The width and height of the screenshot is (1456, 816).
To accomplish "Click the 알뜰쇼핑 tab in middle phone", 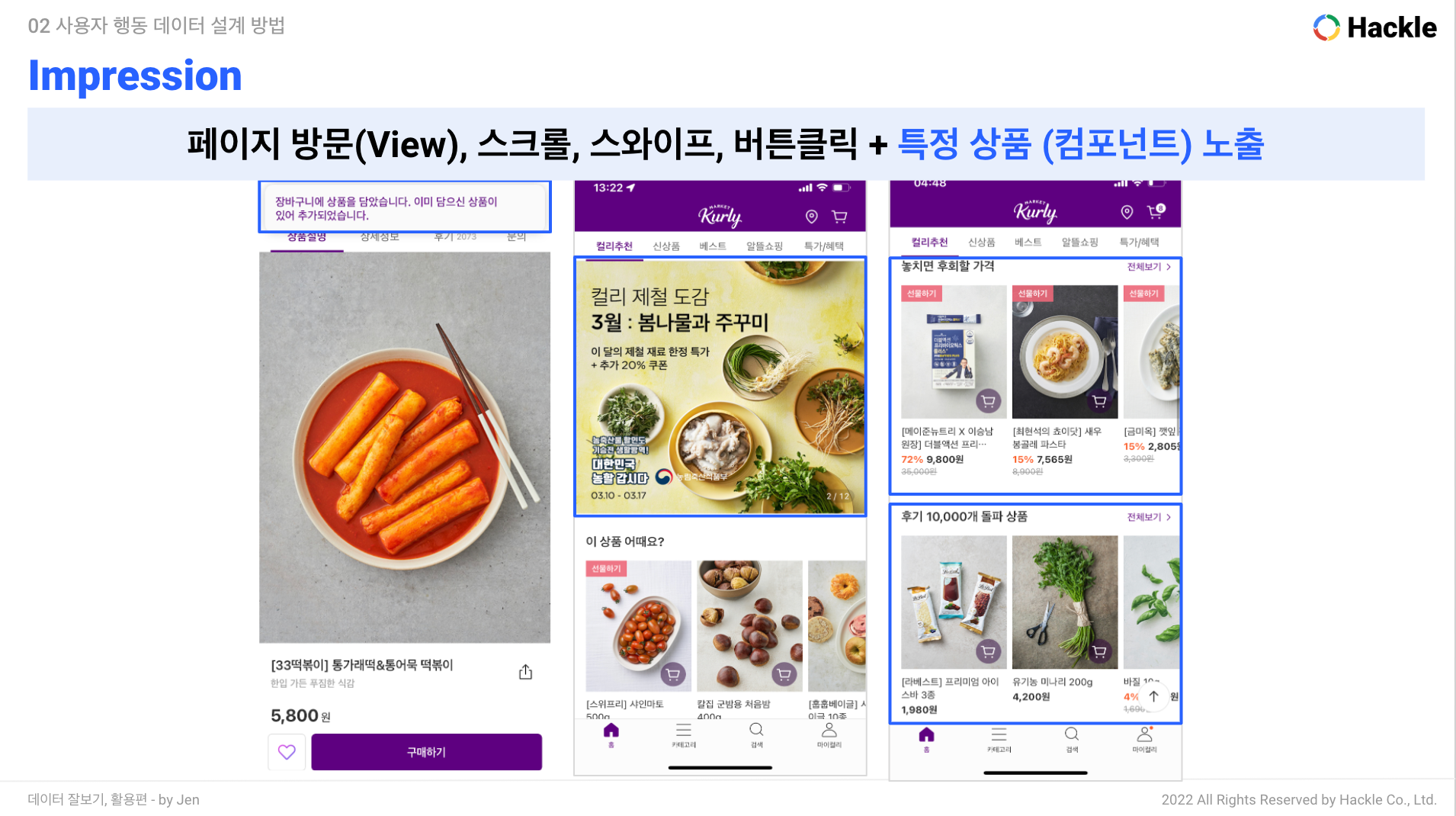I will click(x=764, y=246).
